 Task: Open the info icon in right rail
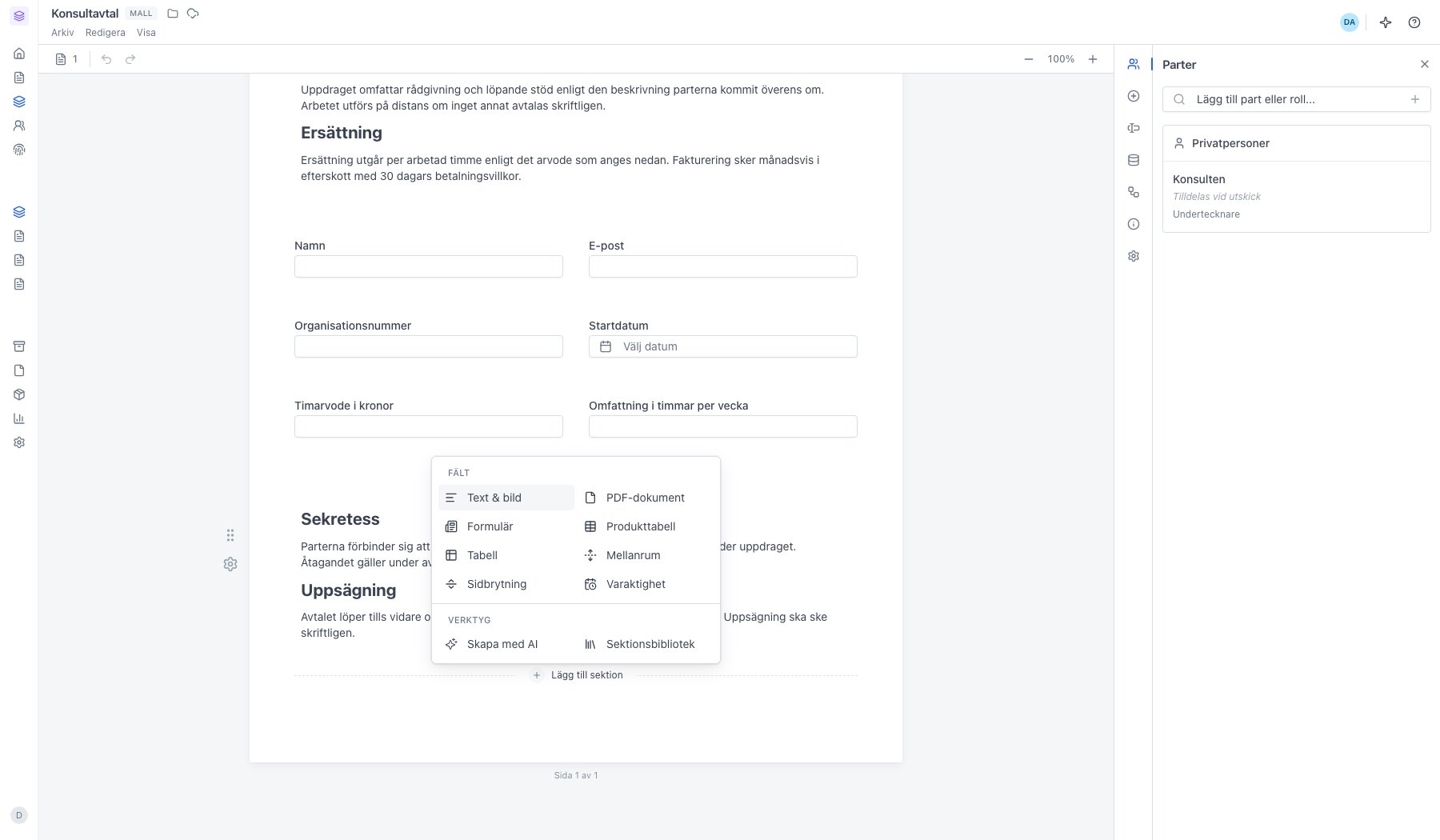pyautogui.click(x=1134, y=224)
